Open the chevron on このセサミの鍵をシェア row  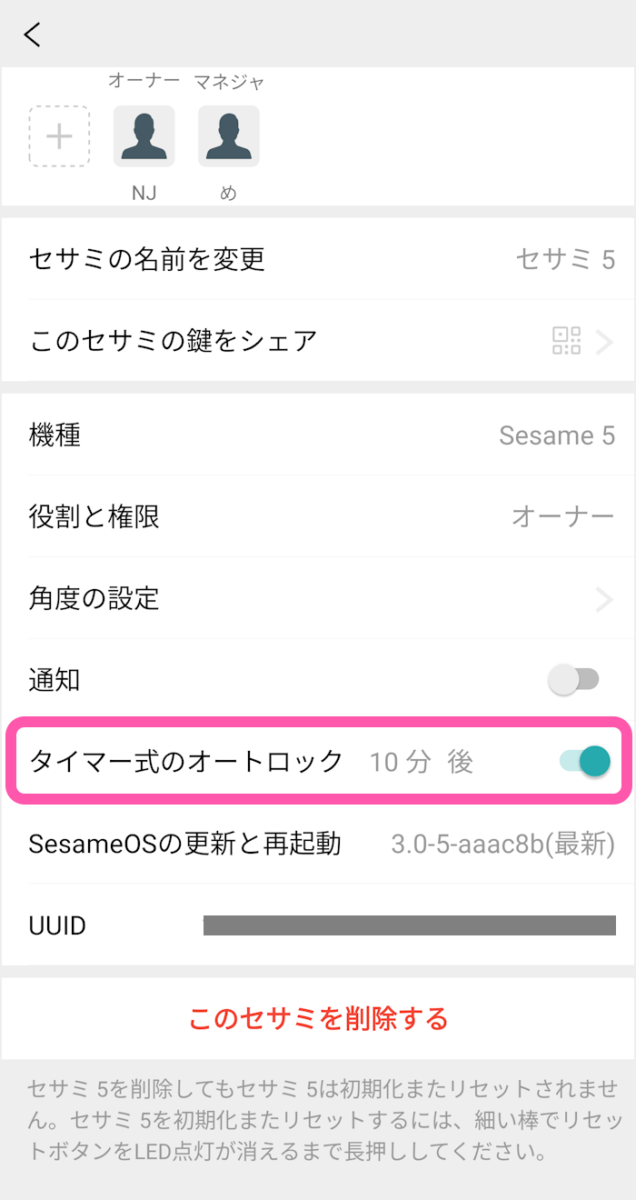(x=606, y=341)
